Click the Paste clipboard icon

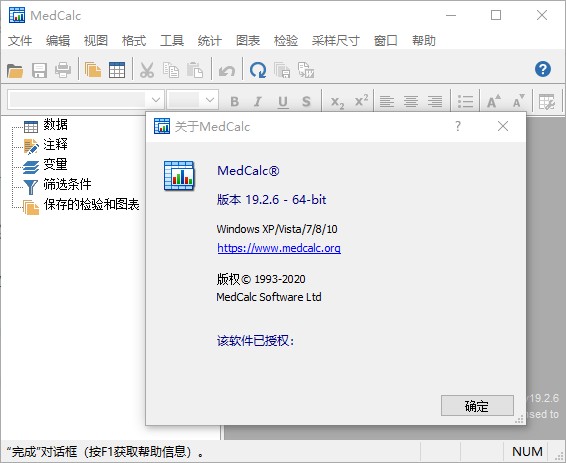coord(195,70)
